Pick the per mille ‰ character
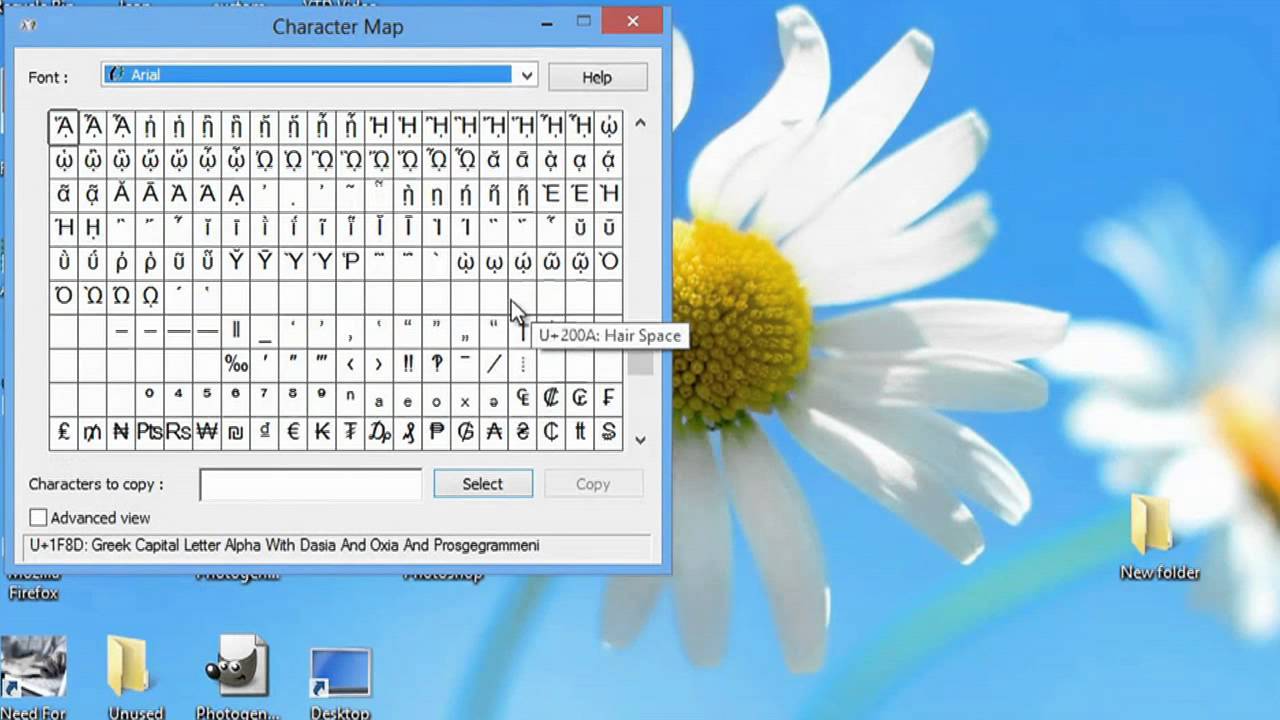This screenshot has width=1280, height=720. [x=236, y=364]
